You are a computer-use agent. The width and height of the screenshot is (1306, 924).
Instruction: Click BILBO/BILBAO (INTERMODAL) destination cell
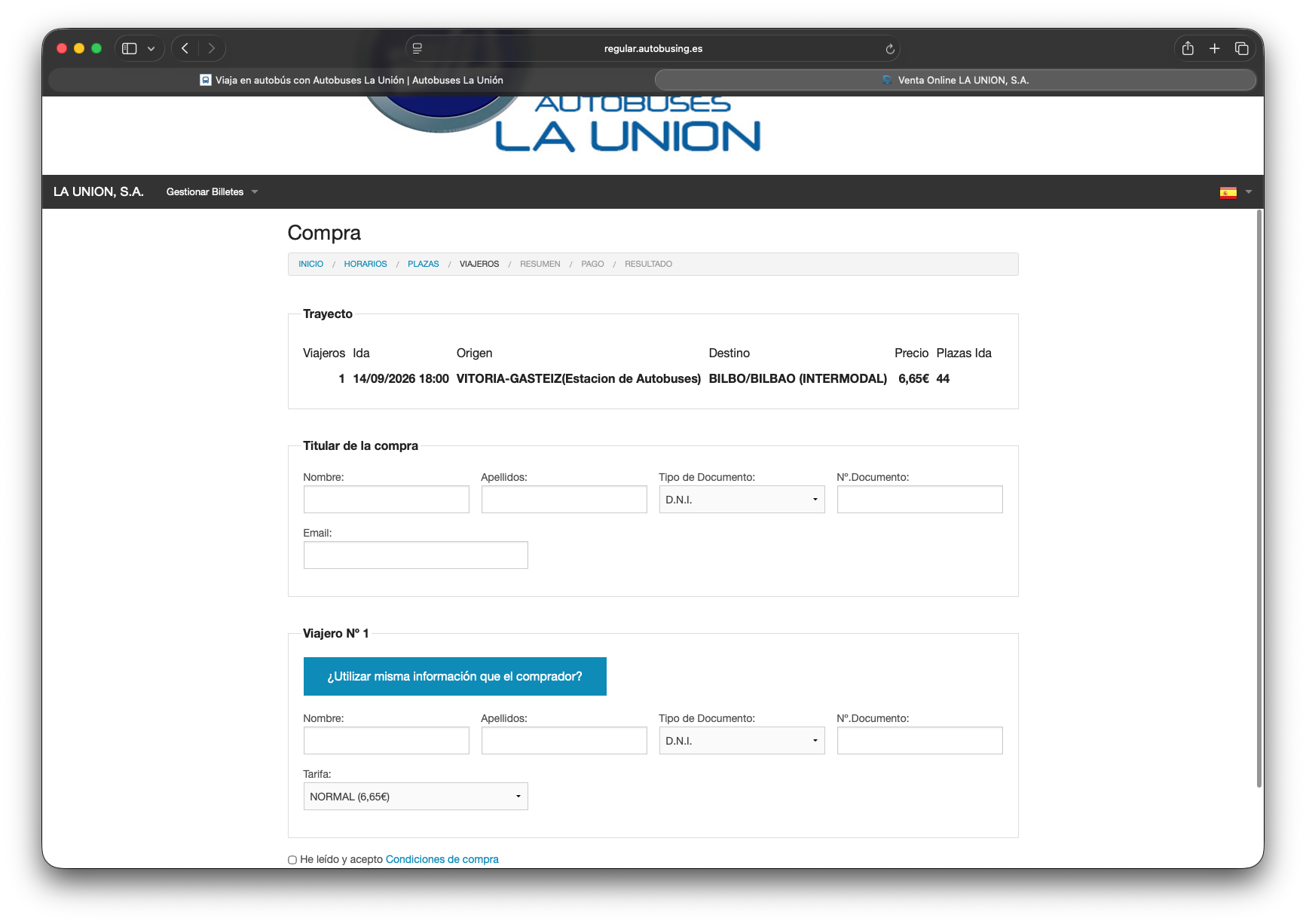tap(797, 378)
